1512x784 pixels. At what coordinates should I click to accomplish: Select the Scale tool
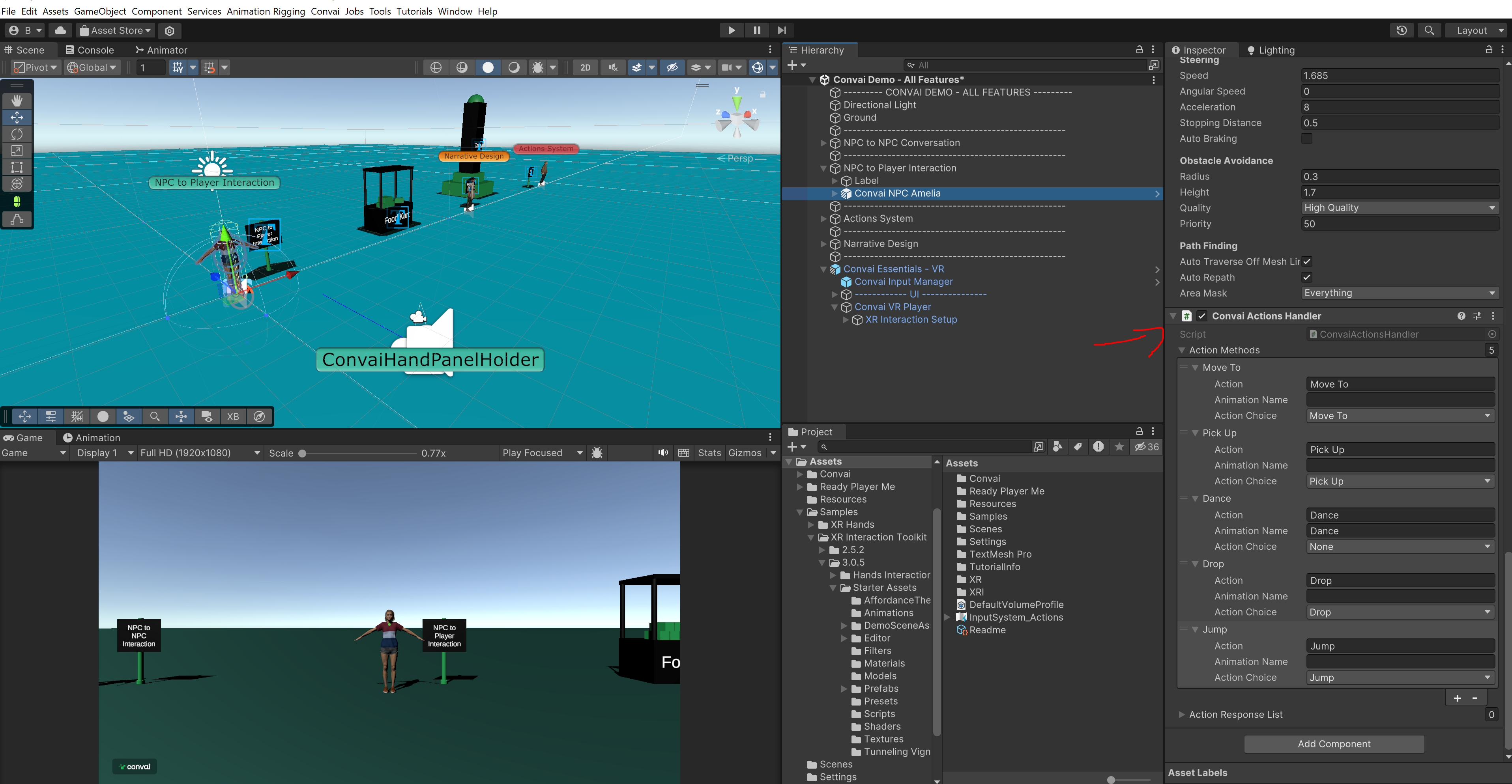(17, 151)
